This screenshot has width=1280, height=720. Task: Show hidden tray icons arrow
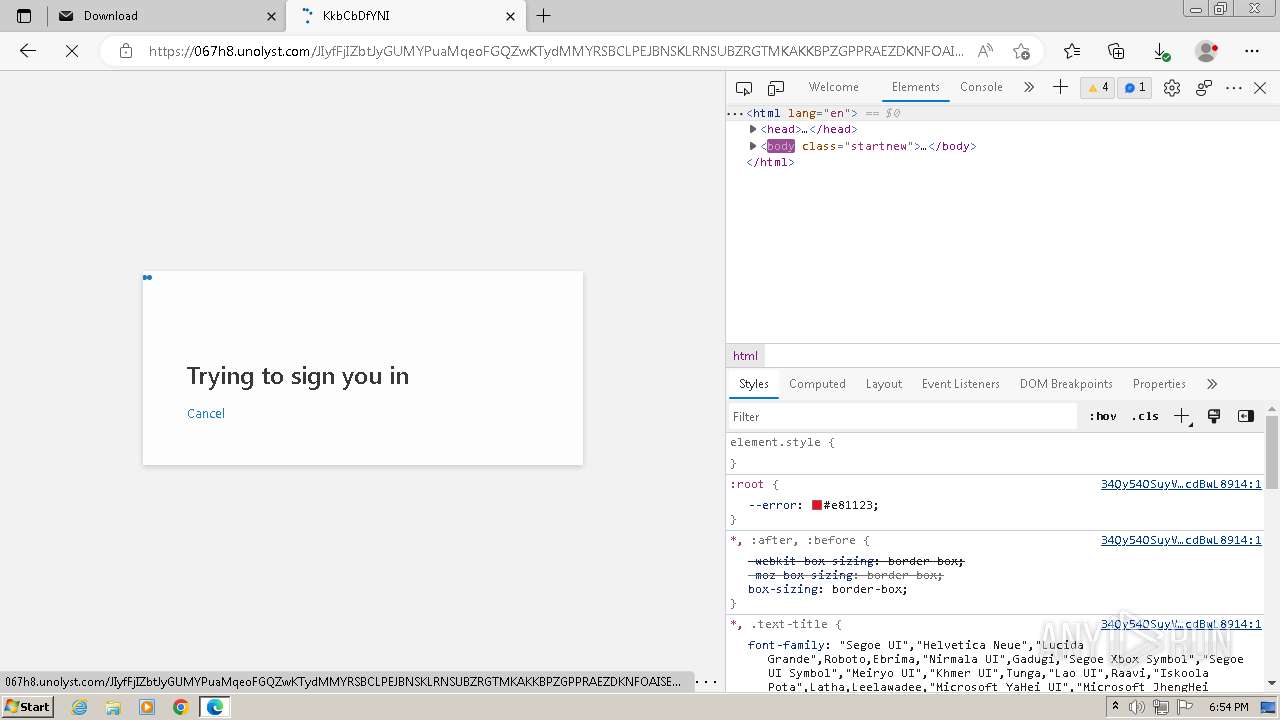(1115, 707)
